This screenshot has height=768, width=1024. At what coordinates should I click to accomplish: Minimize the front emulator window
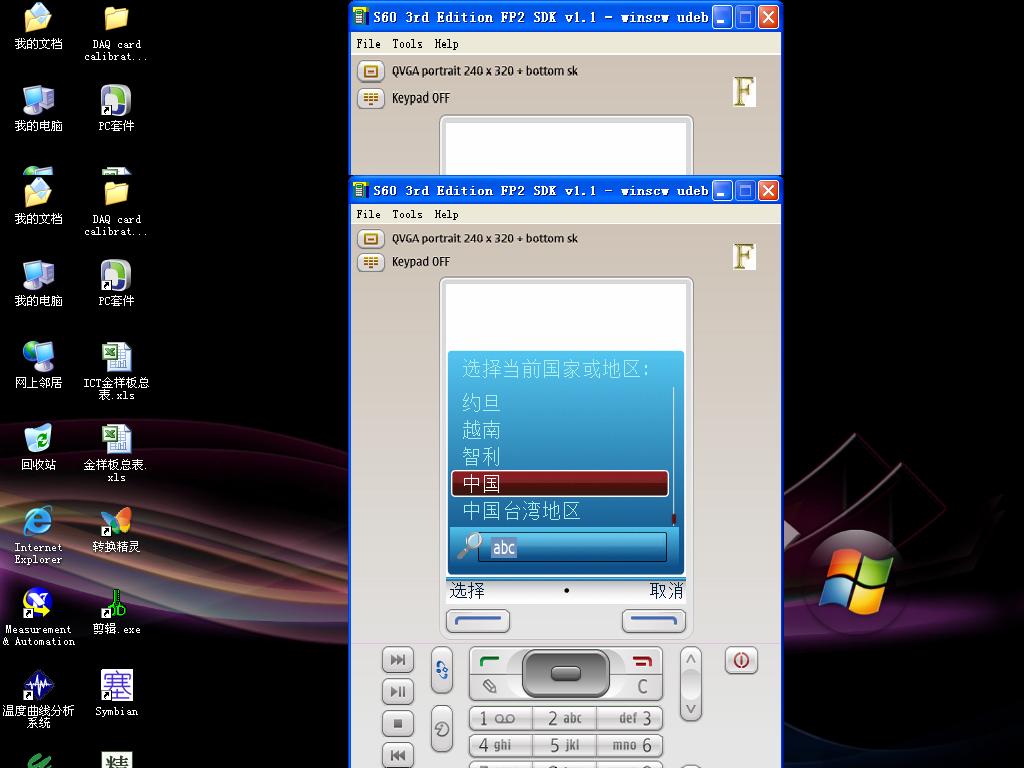722,191
